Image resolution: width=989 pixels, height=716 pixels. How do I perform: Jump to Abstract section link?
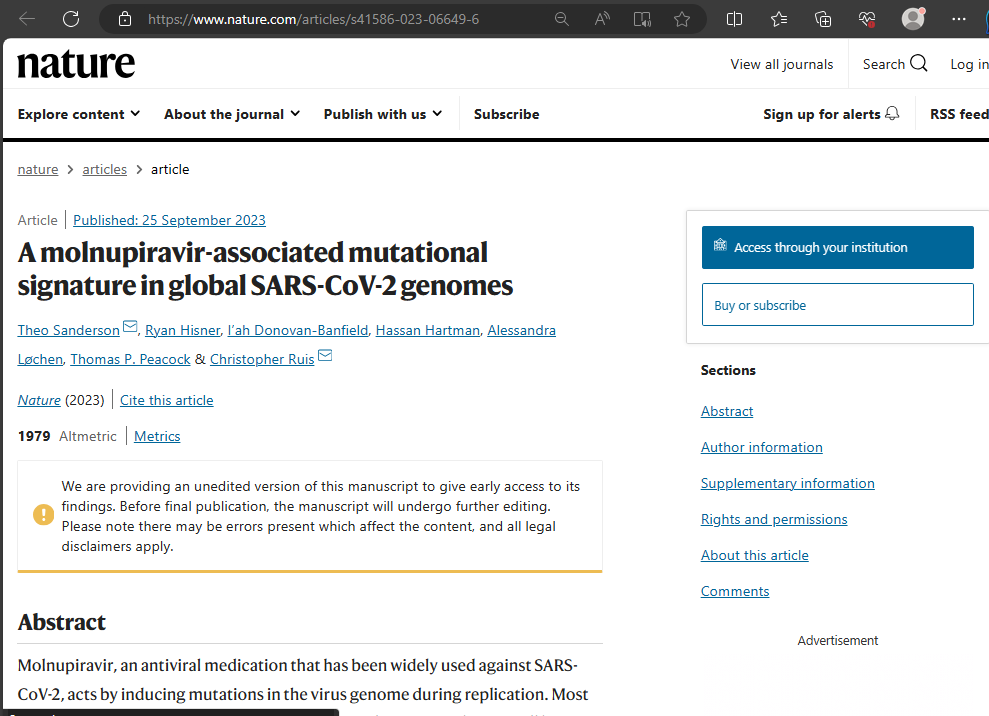point(727,411)
